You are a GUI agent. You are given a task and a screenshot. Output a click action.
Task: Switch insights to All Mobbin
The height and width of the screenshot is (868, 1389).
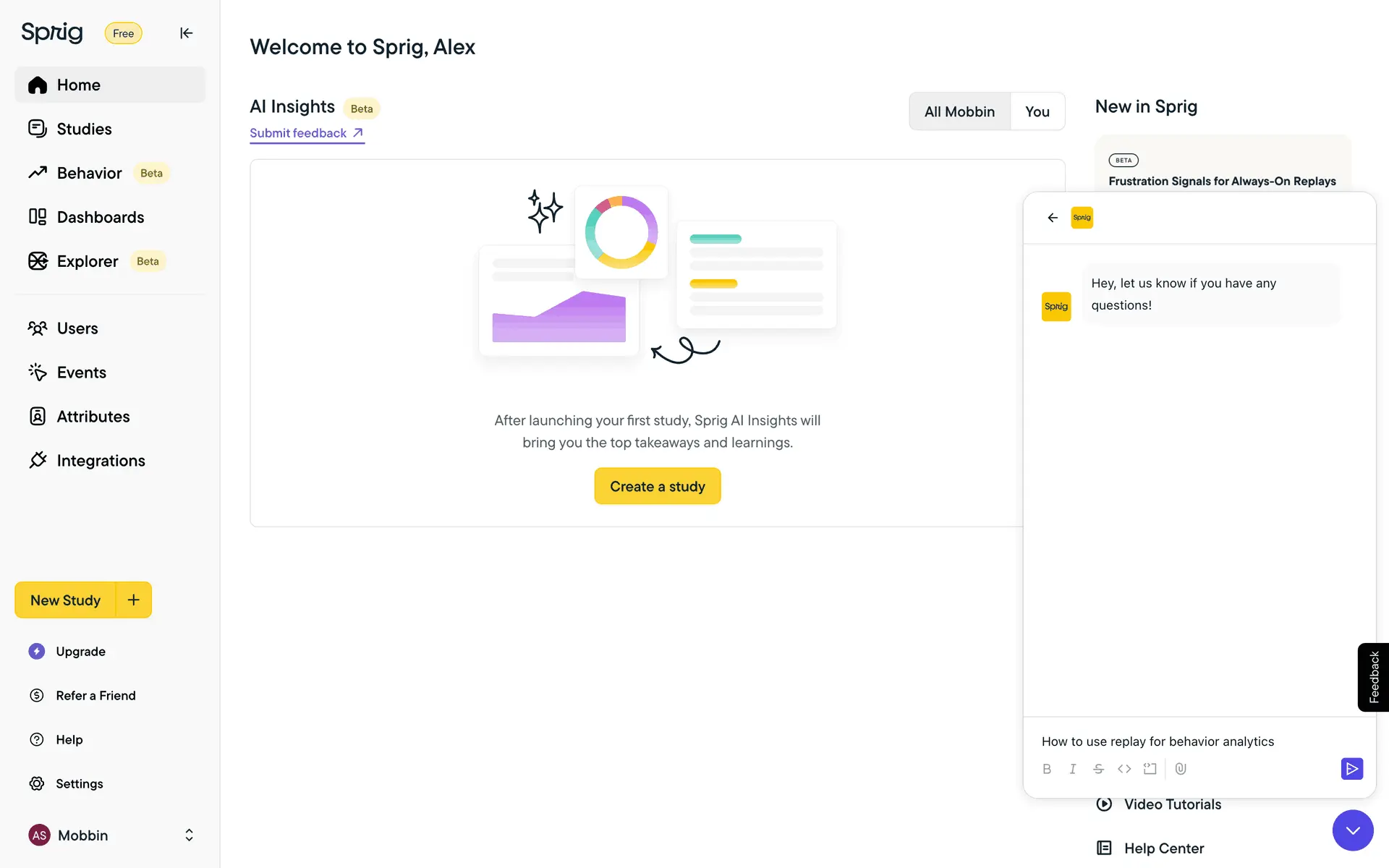(959, 111)
